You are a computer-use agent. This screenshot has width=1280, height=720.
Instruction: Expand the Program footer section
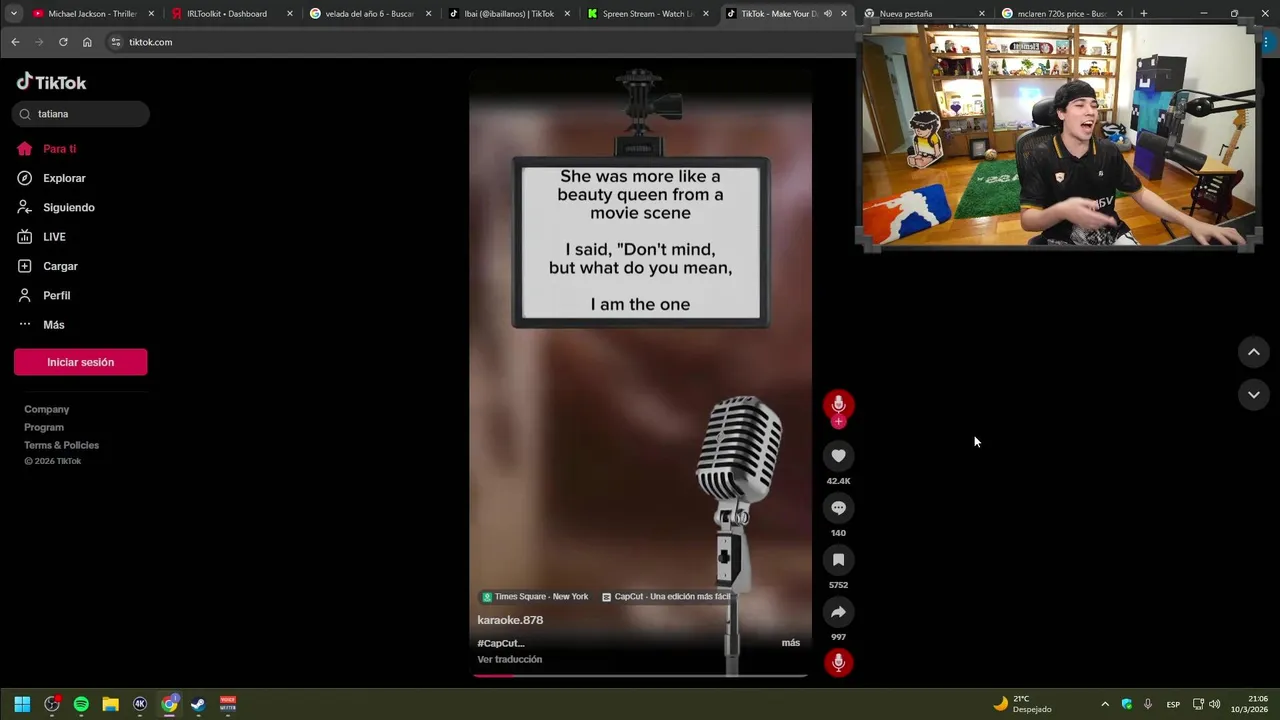44,427
